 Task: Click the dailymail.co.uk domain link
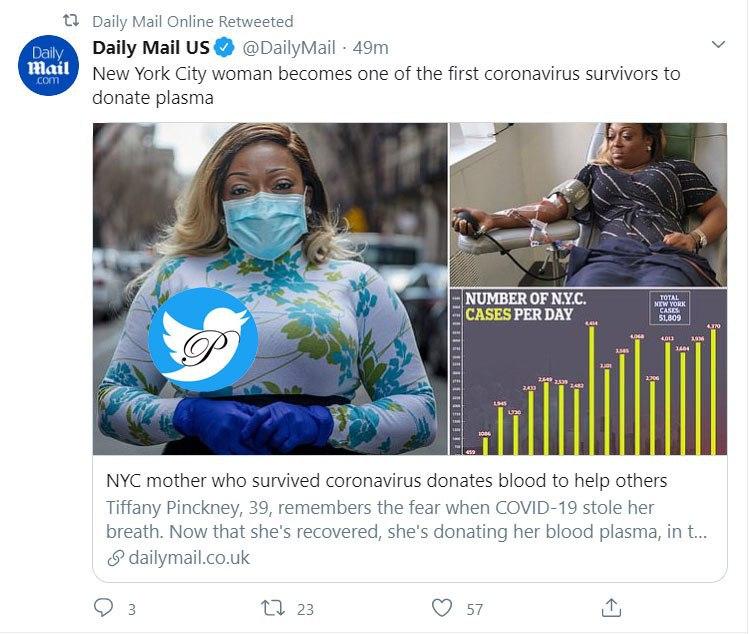tap(189, 557)
